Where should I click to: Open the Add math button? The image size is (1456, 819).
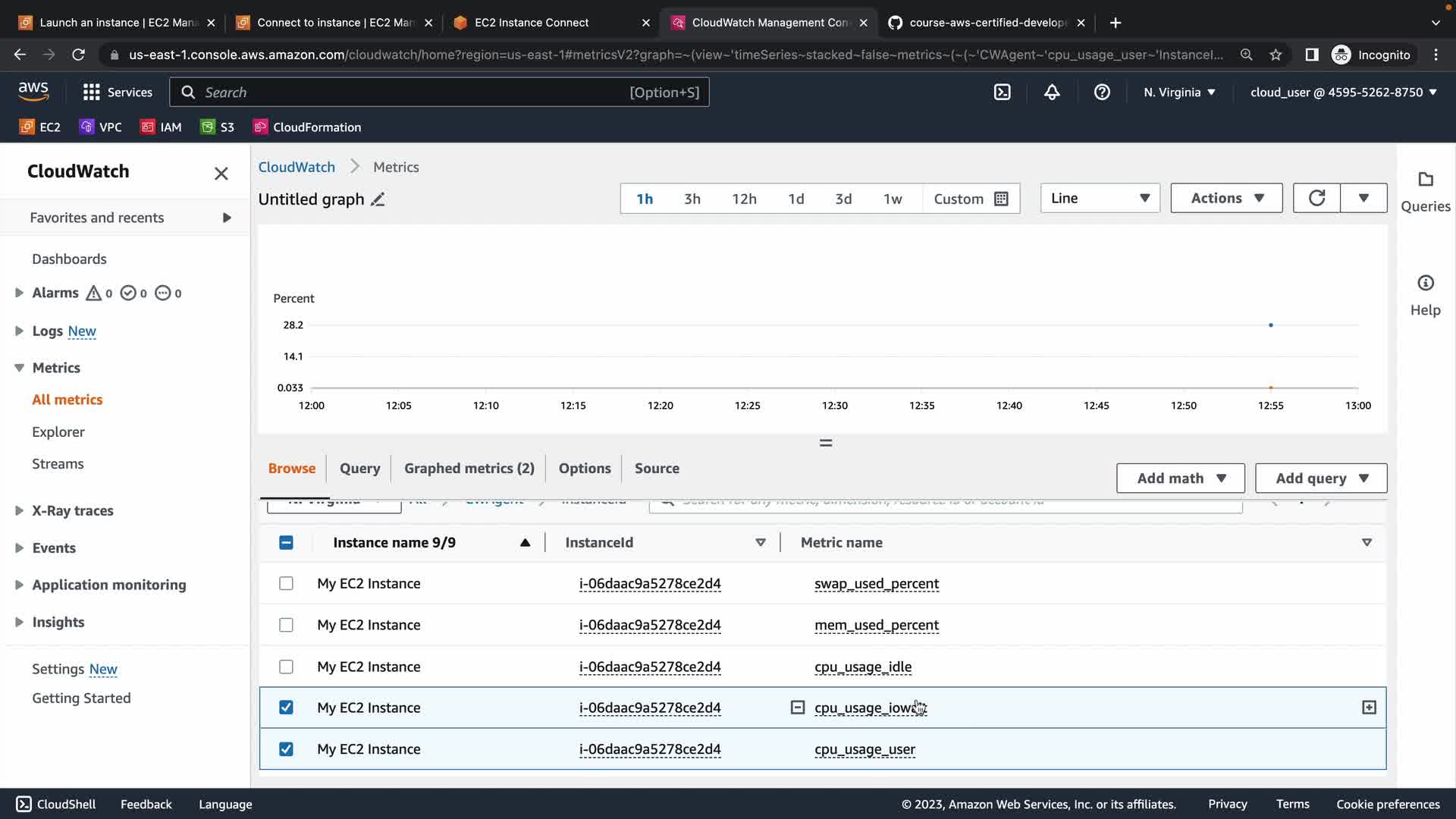coord(1180,479)
